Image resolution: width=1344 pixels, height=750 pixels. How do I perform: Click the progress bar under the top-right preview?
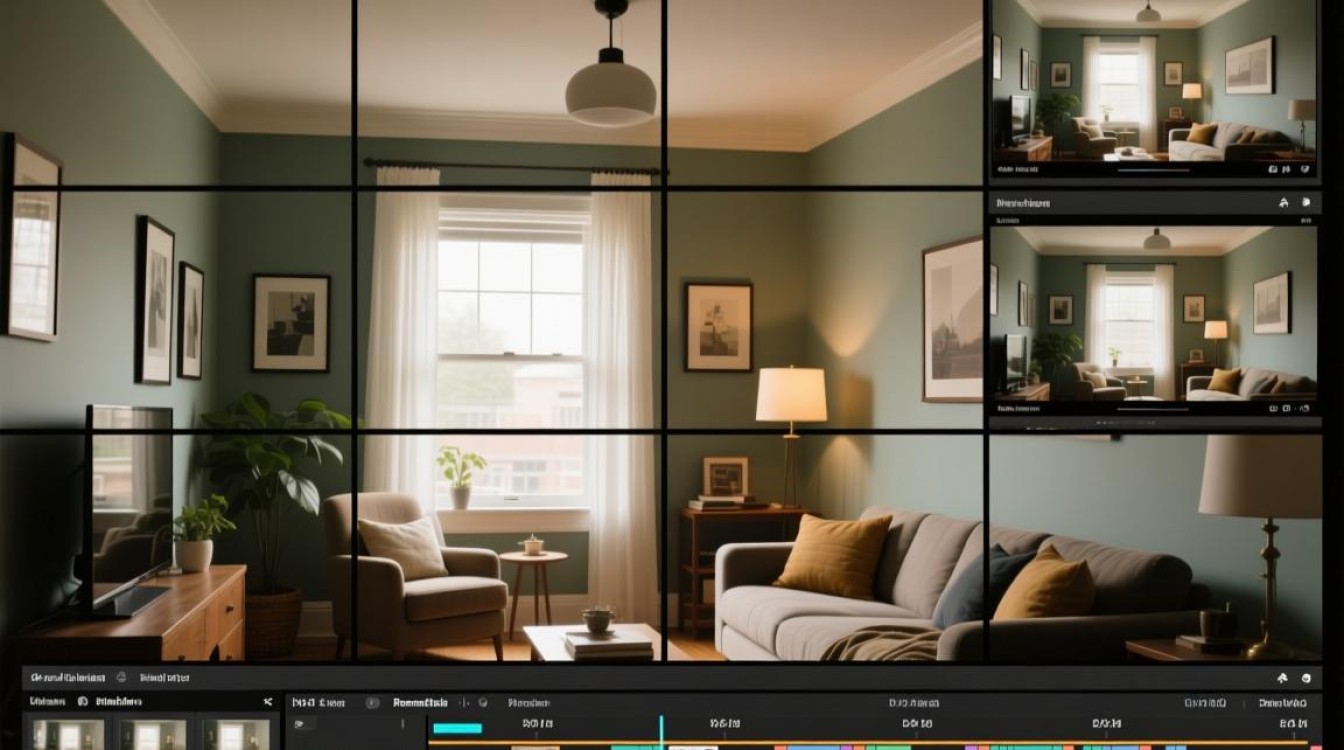[1153, 170]
